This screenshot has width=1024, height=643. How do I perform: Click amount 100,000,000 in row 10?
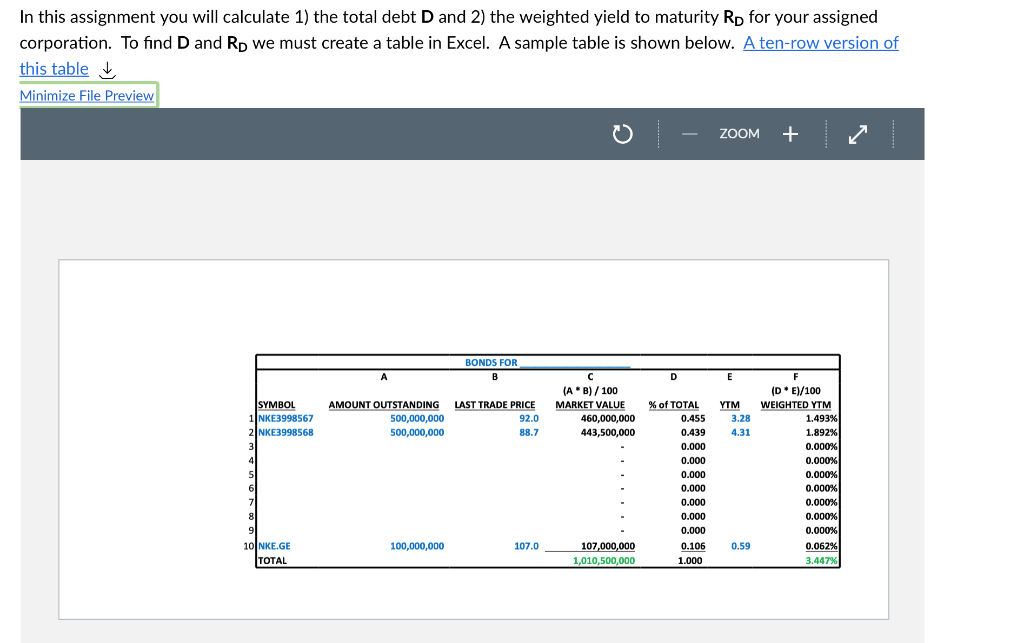click(x=417, y=546)
